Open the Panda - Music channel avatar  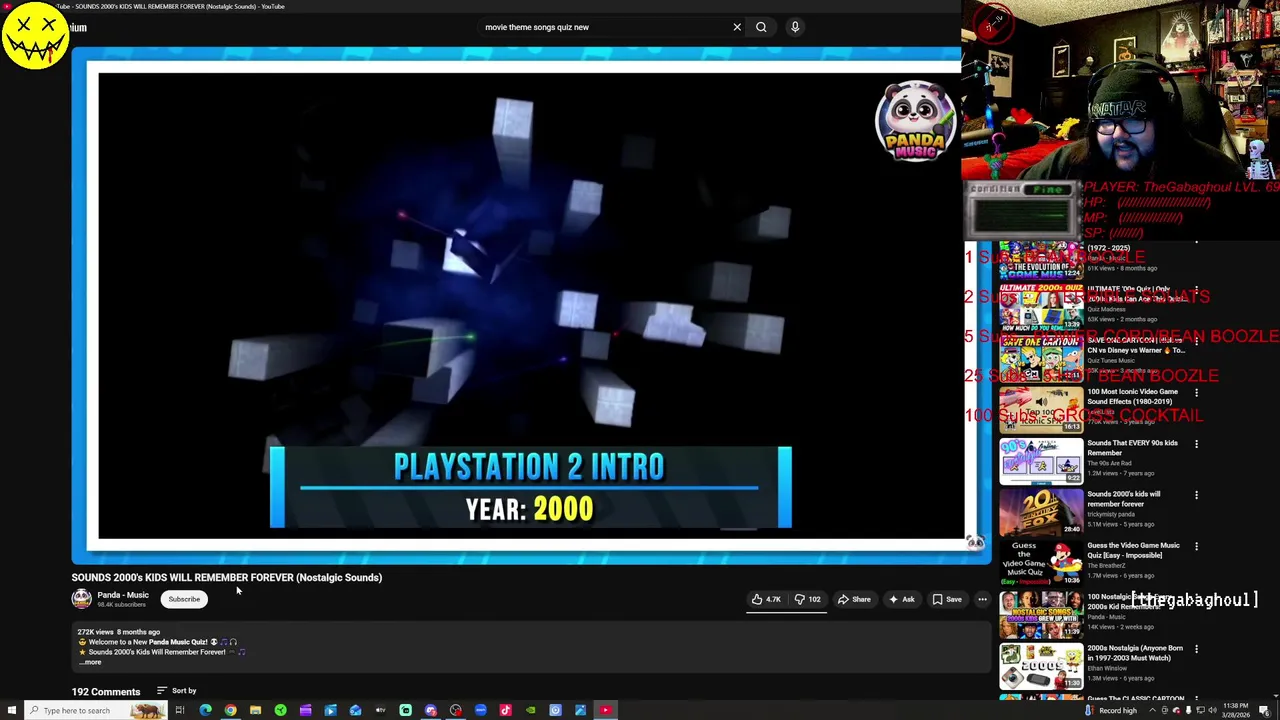[x=81, y=599]
